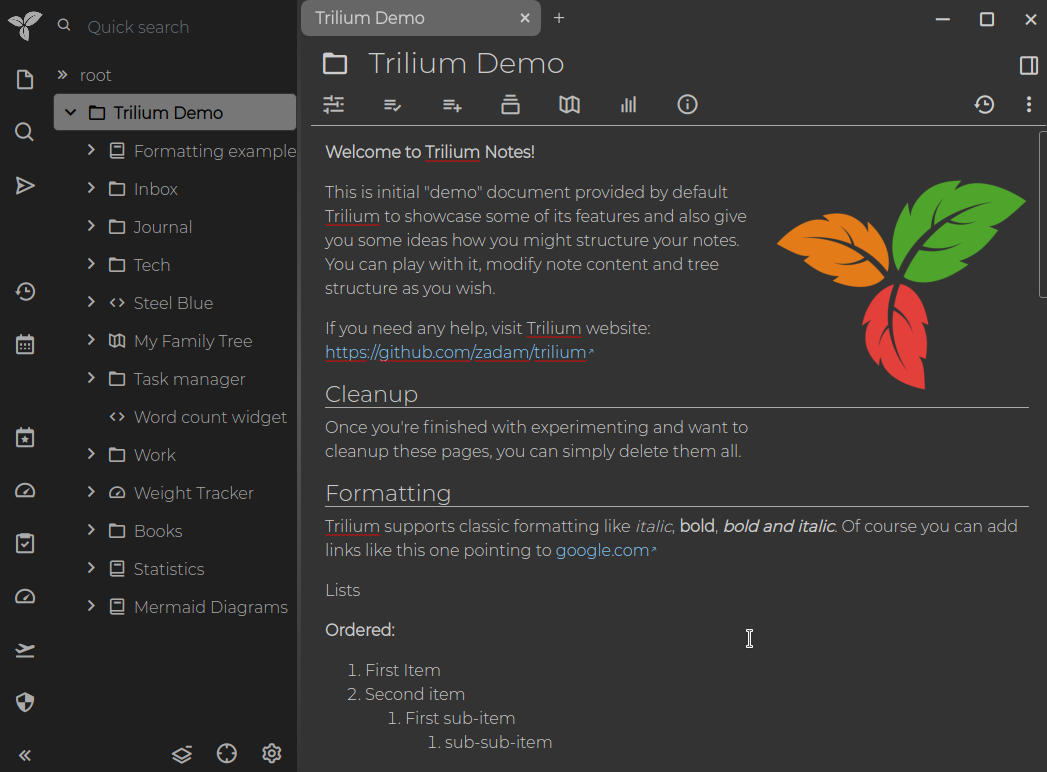This screenshot has height=772, width=1047.
Task: Open the search icon in launcher bar
Action: coord(25,132)
